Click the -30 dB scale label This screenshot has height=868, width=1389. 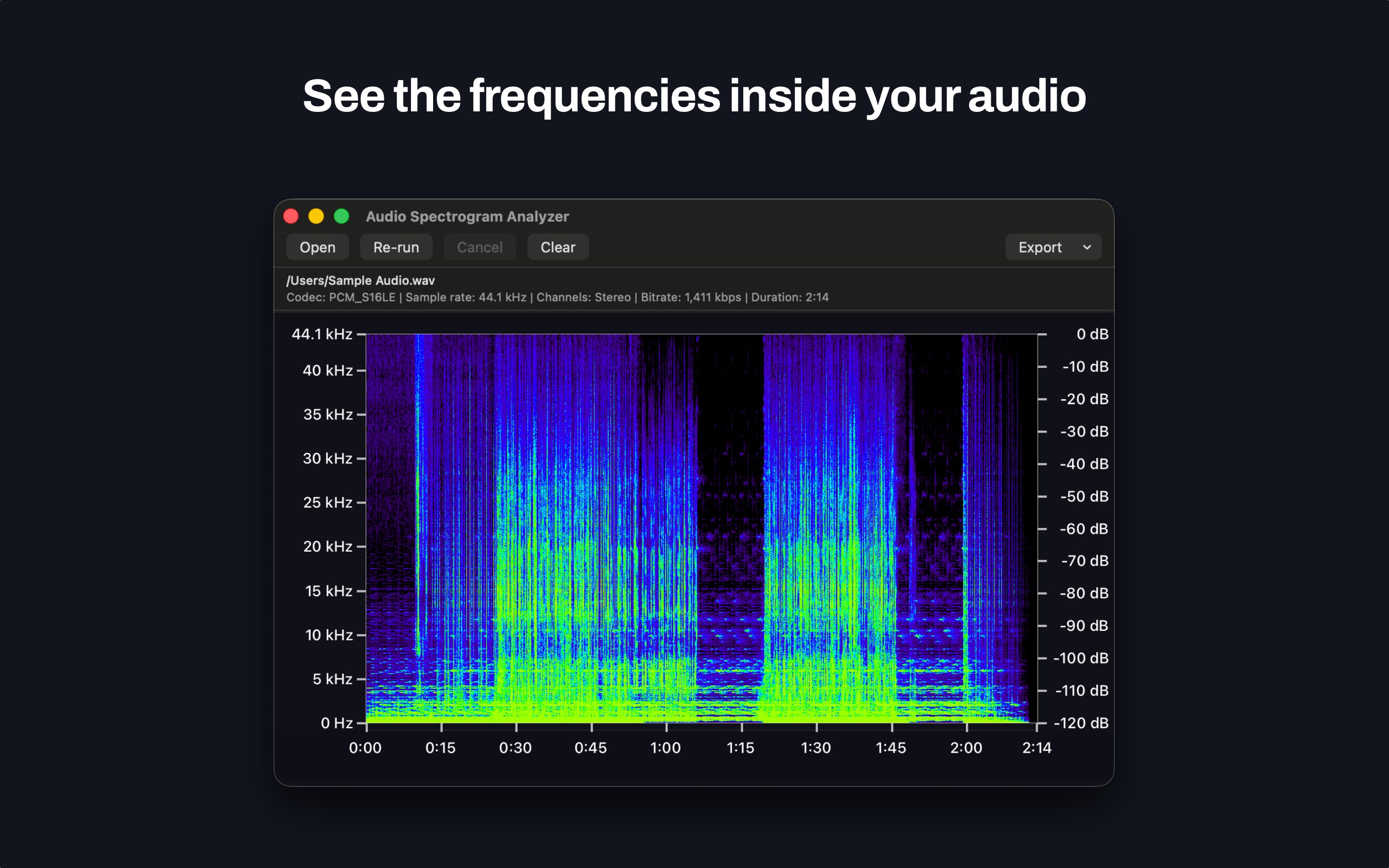1084,432
